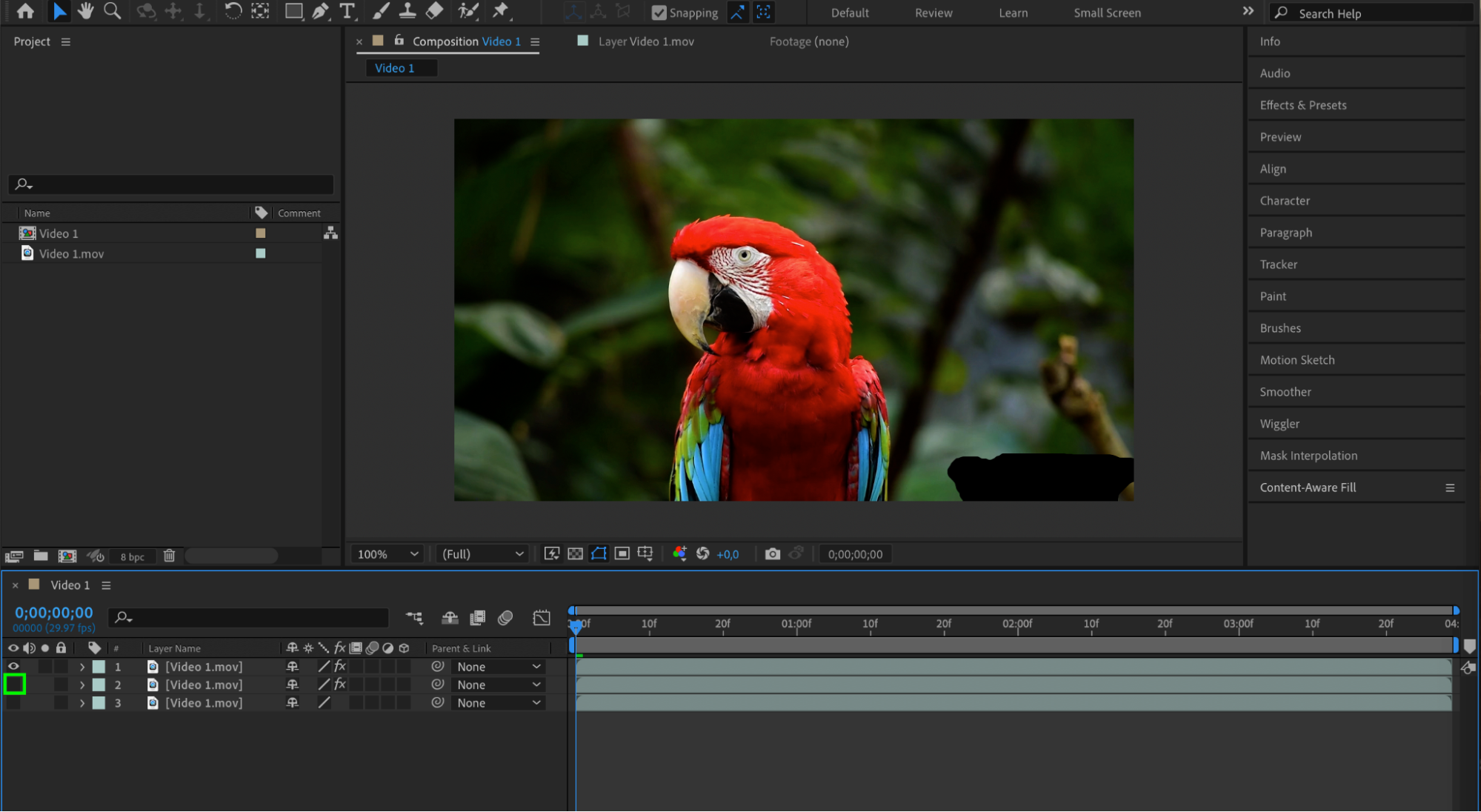Expand layer 3 properties twirl arrow
The height and width of the screenshot is (812, 1481).
coord(82,703)
